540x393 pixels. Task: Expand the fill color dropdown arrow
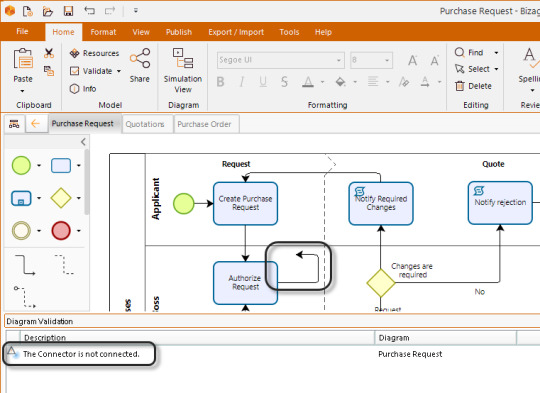pyautogui.click(x=355, y=82)
